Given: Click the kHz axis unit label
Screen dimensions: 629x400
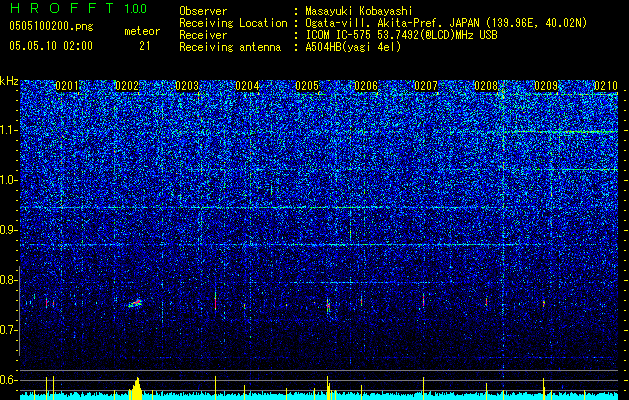Looking at the screenshot, I should pyautogui.click(x=9, y=81).
